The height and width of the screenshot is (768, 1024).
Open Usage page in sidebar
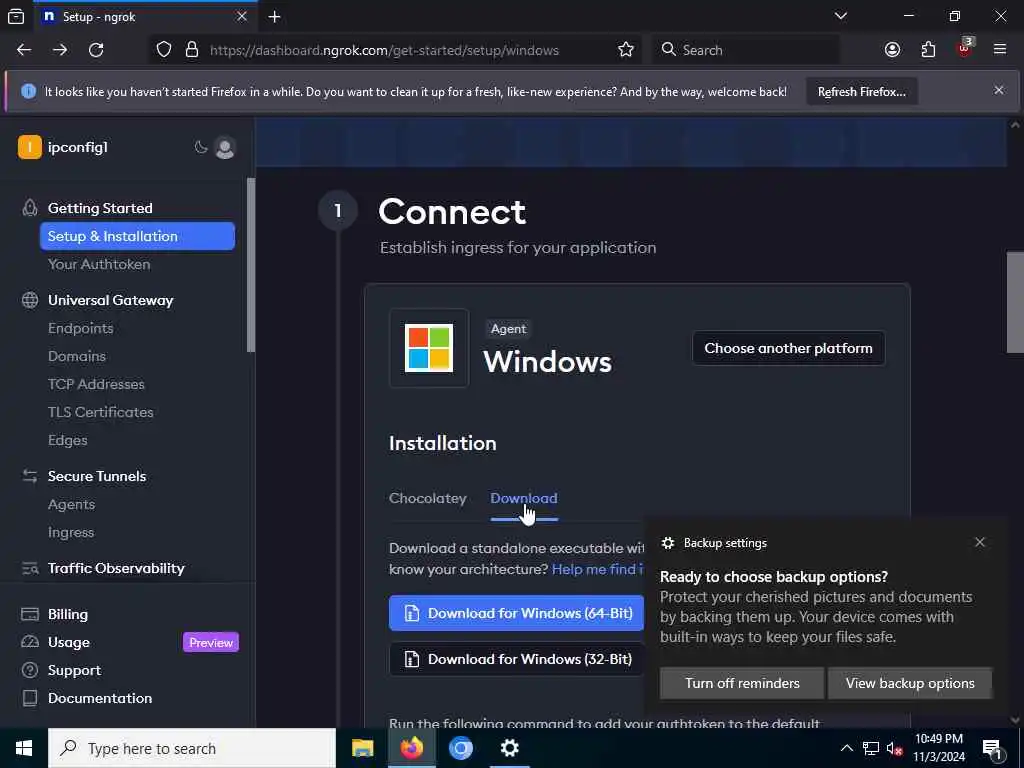69,642
